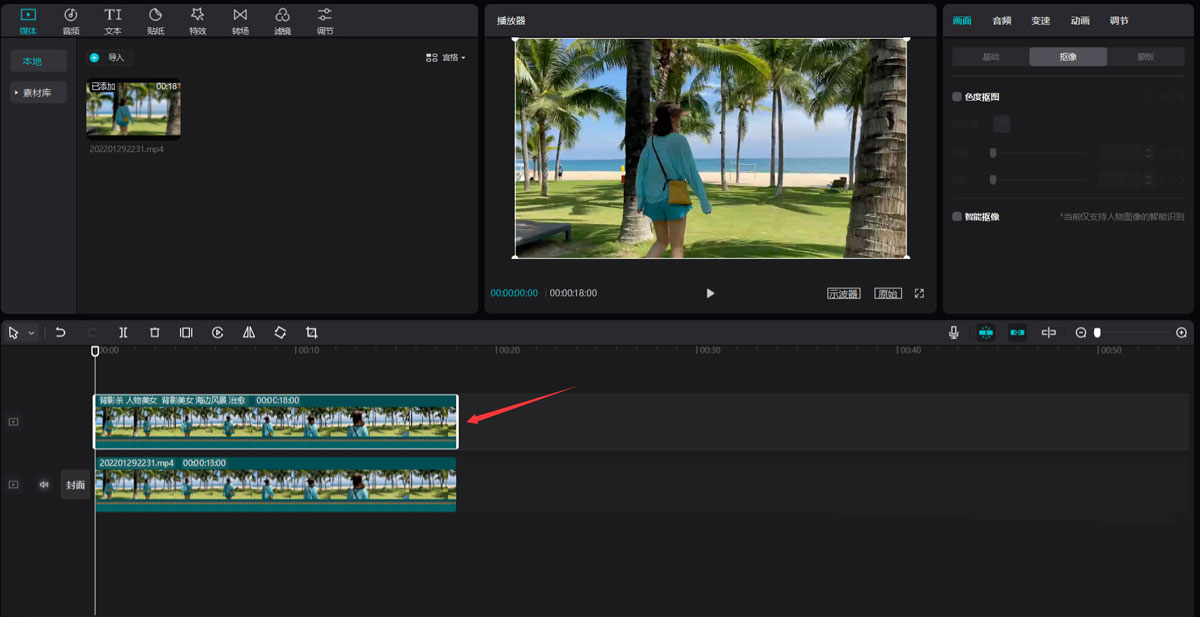1200x617 pixels.
Task: Click the 导入 import button
Action: coord(109,58)
